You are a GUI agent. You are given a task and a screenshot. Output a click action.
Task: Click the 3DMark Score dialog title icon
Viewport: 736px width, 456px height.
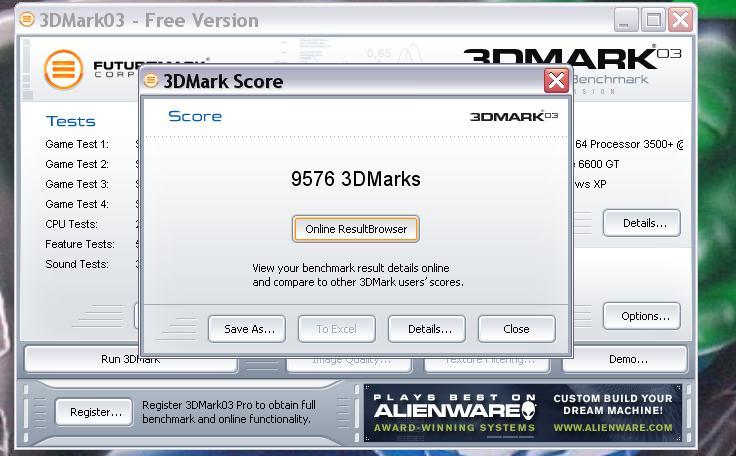pos(151,80)
